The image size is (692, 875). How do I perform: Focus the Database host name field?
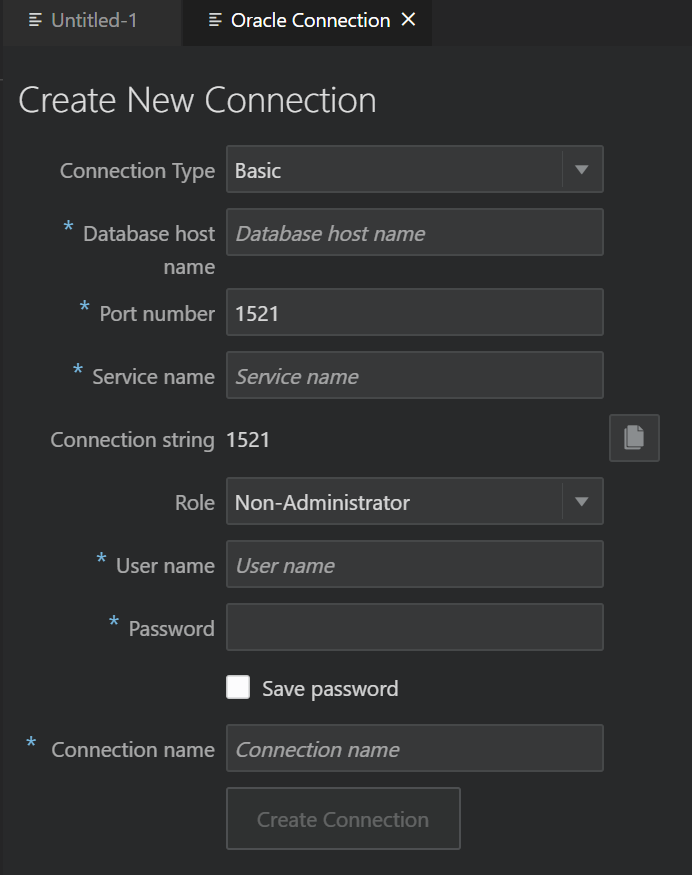coord(414,231)
